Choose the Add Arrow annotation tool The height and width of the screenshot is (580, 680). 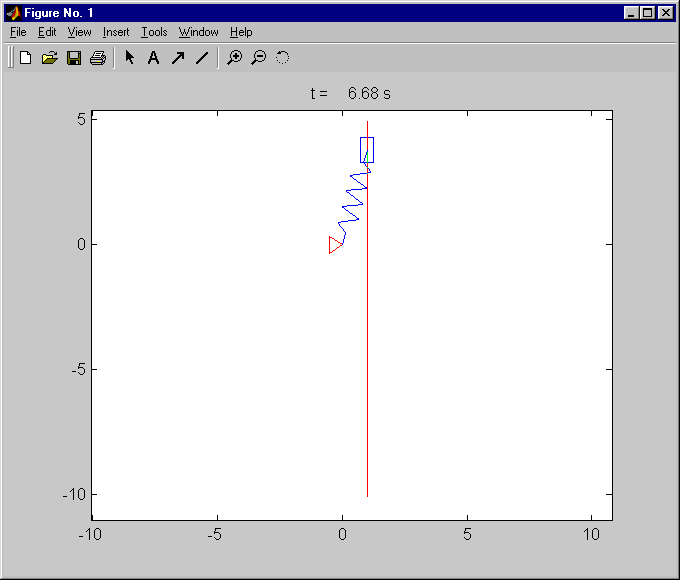(178, 58)
